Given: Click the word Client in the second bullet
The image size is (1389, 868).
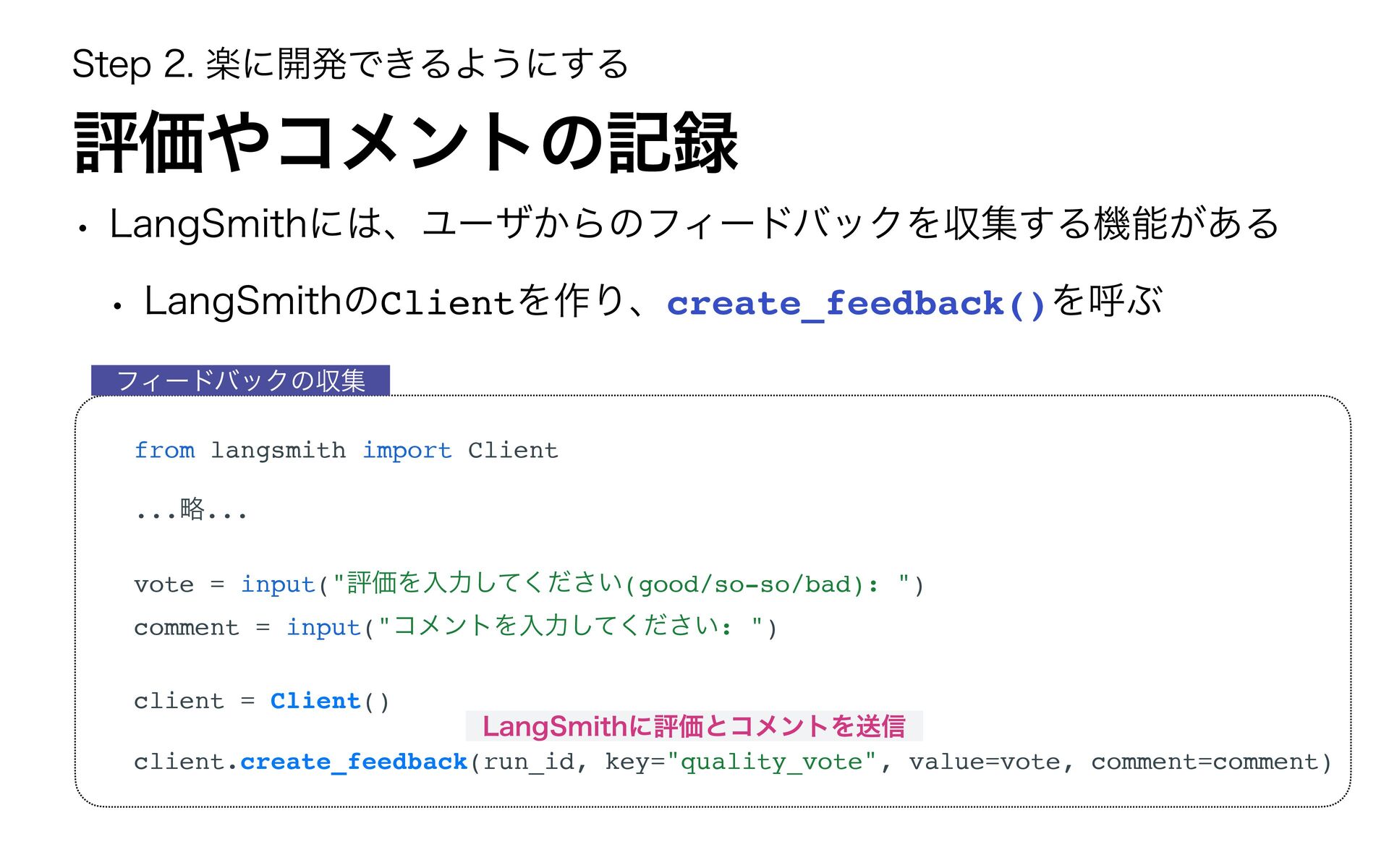Looking at the screenshot, I should (x=446, y=303).
